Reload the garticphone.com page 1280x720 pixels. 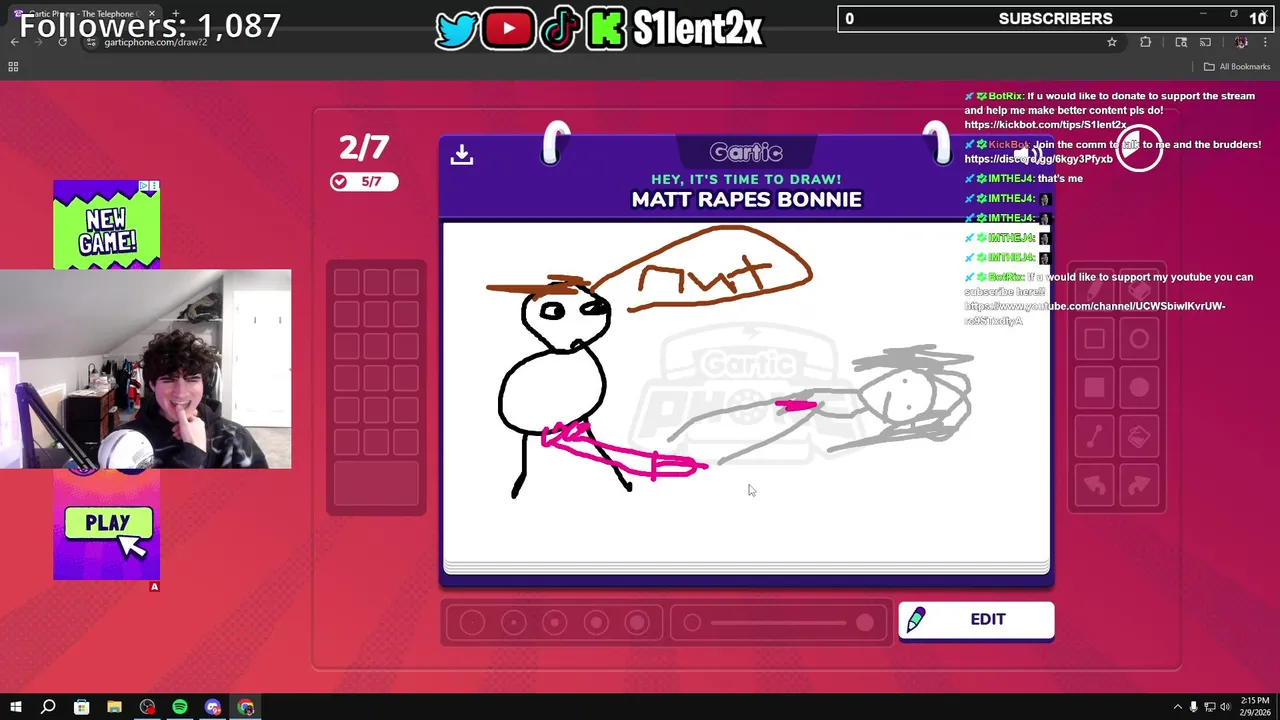point(62,42)
